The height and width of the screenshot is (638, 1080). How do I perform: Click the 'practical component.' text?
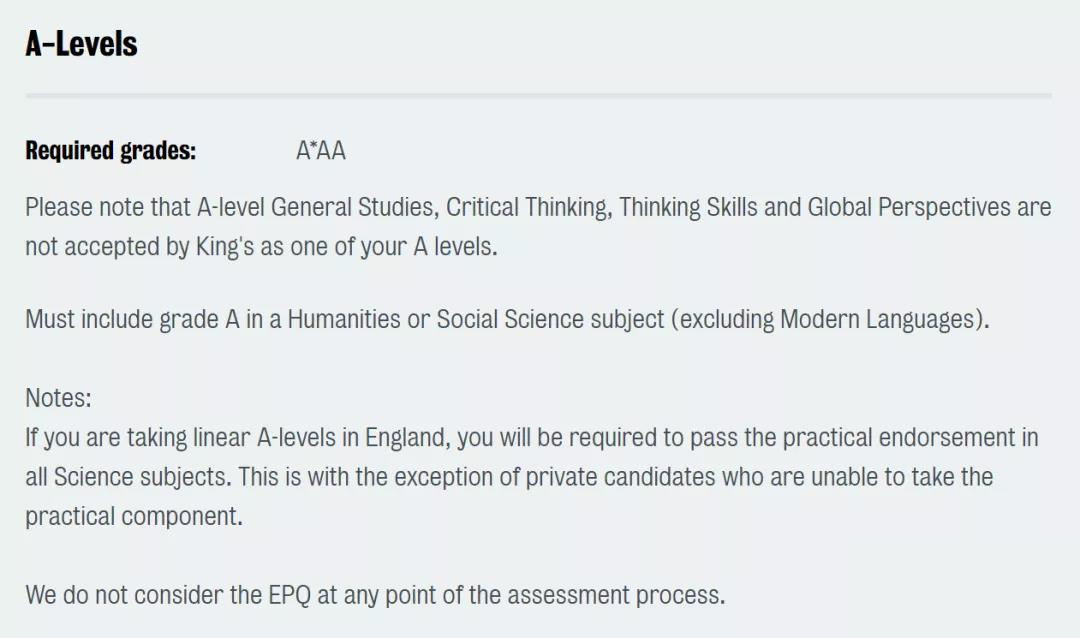pyautogui.click(x=134, y=517)
